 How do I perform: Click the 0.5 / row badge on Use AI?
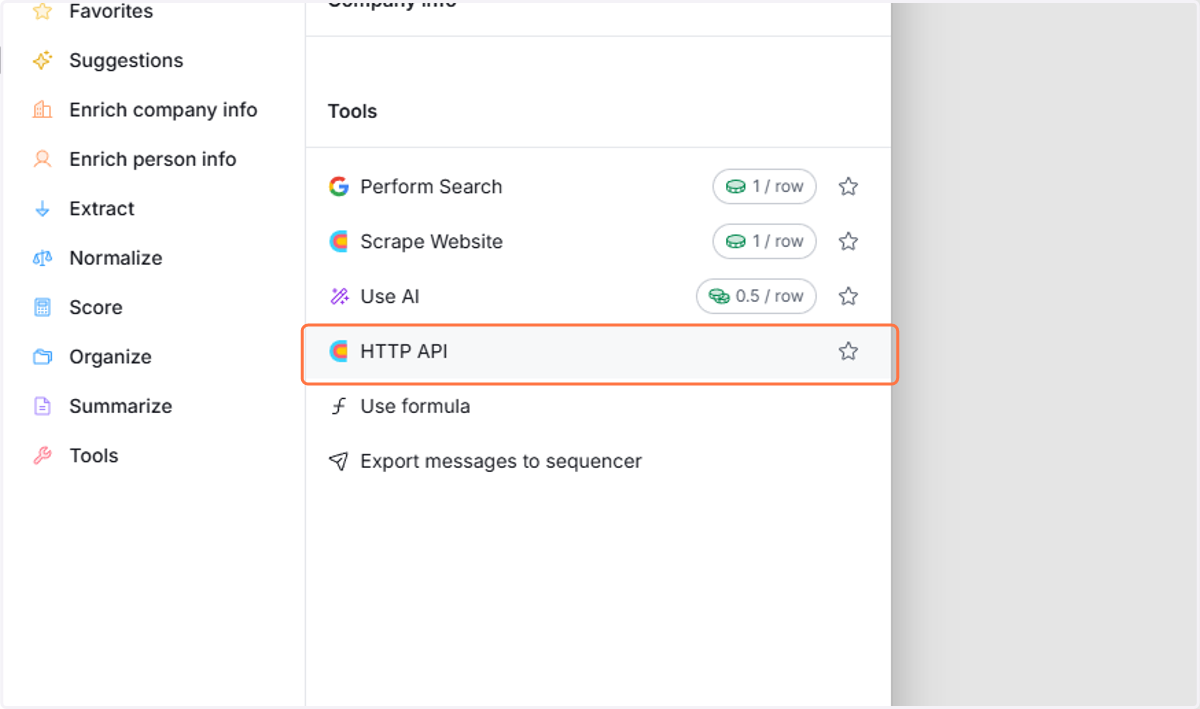click(x=756, y=297)
